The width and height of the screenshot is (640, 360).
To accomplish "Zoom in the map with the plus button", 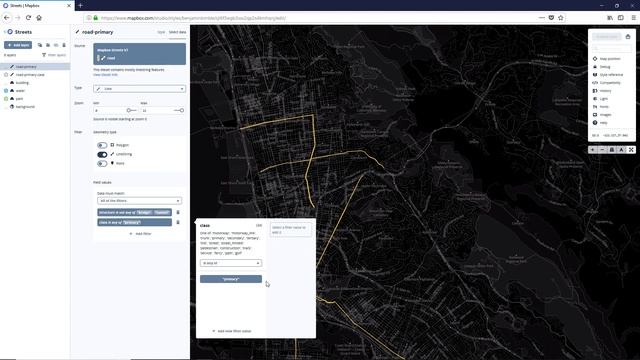I will 593,150.
